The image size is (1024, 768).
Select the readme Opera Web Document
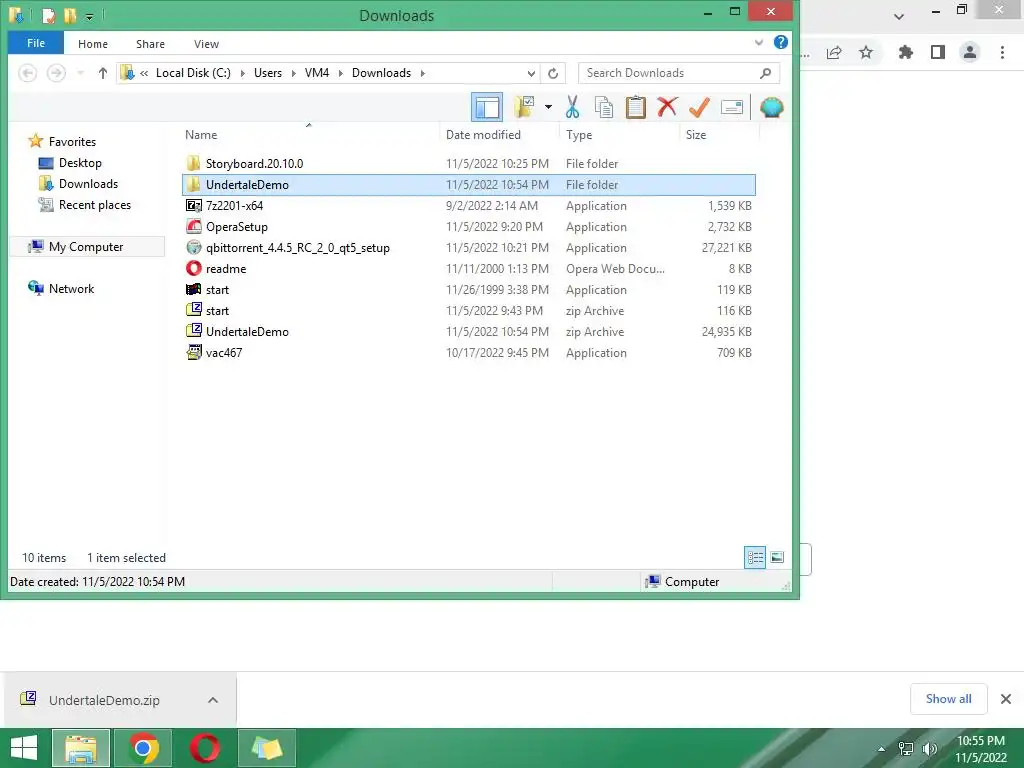tap(468, 268)
